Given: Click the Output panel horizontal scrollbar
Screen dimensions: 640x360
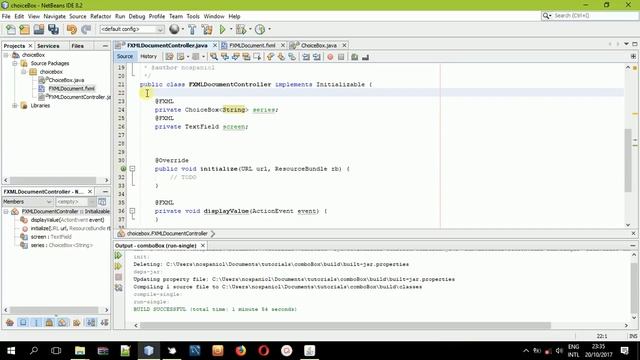Looking at the screenshot, I should pos(345,325).
